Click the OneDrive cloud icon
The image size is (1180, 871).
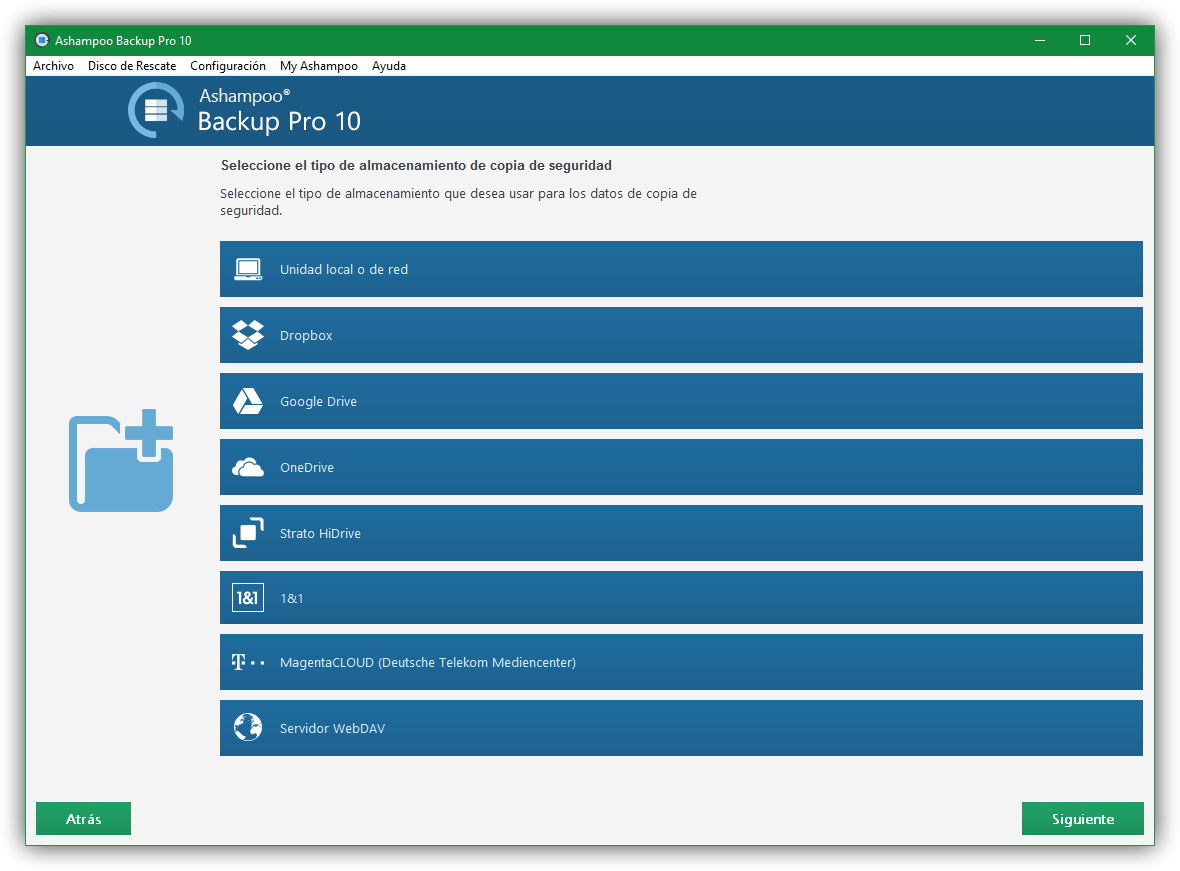248,467
